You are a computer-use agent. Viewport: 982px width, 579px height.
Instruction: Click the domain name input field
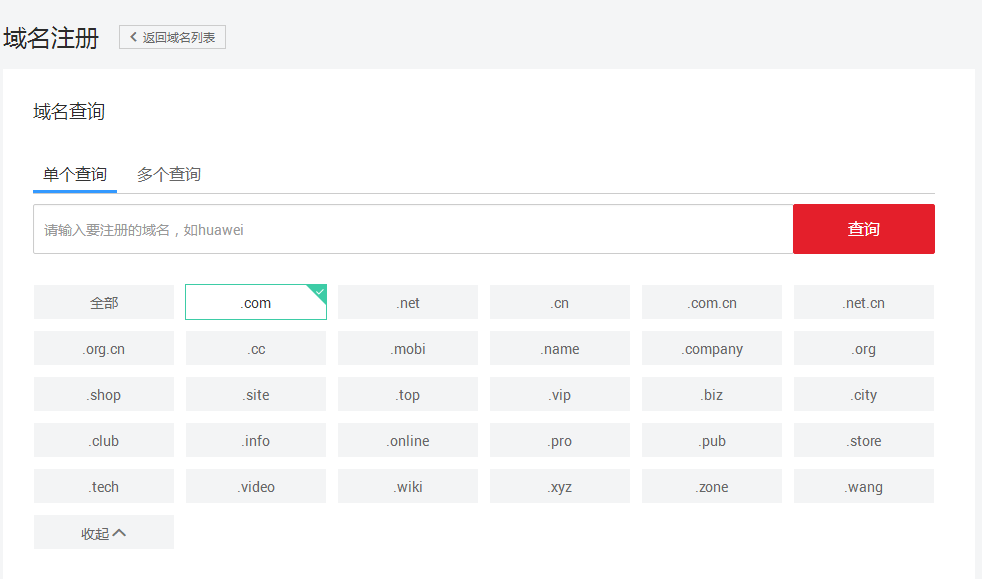coord(413,230)
